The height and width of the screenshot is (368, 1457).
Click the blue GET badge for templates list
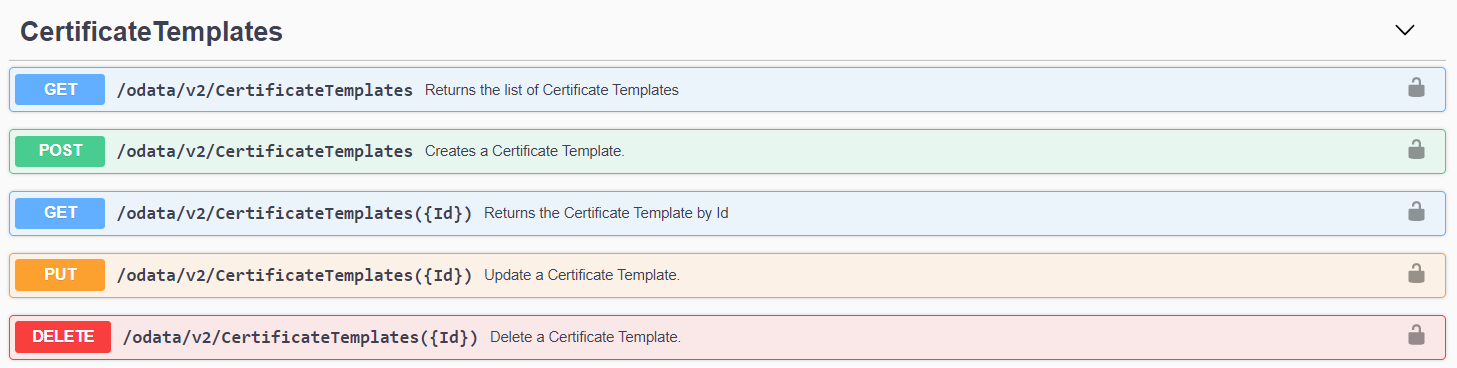pyautogui.click(x=60, y=89)
